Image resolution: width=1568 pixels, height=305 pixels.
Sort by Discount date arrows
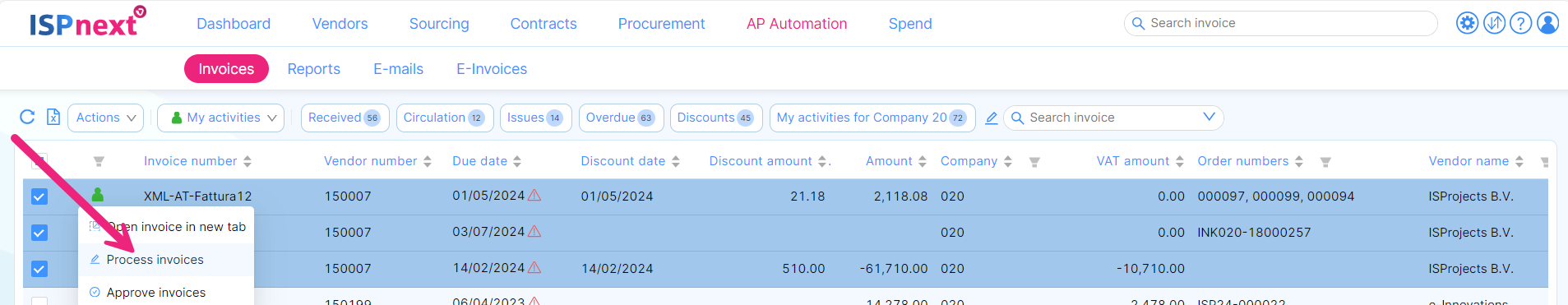coord(676,162)
